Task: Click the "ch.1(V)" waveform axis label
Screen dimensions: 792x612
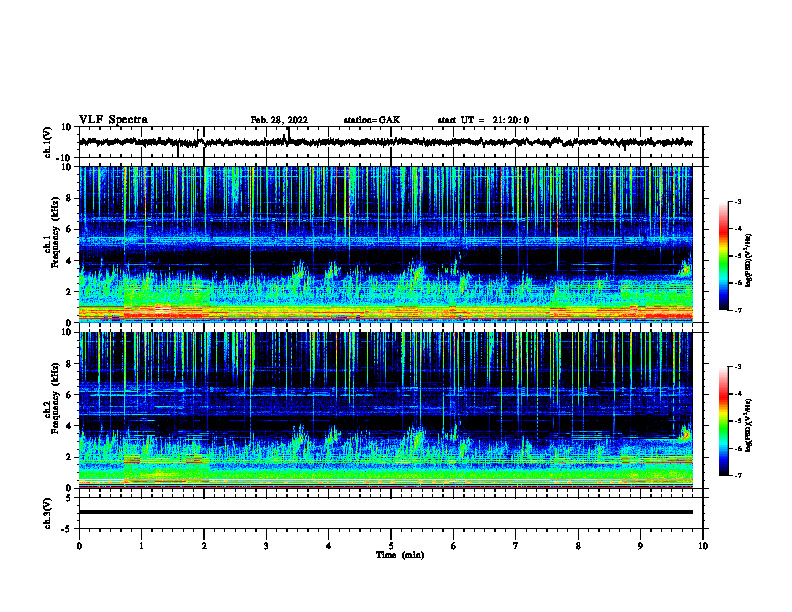Action: (x=48, y=142)
